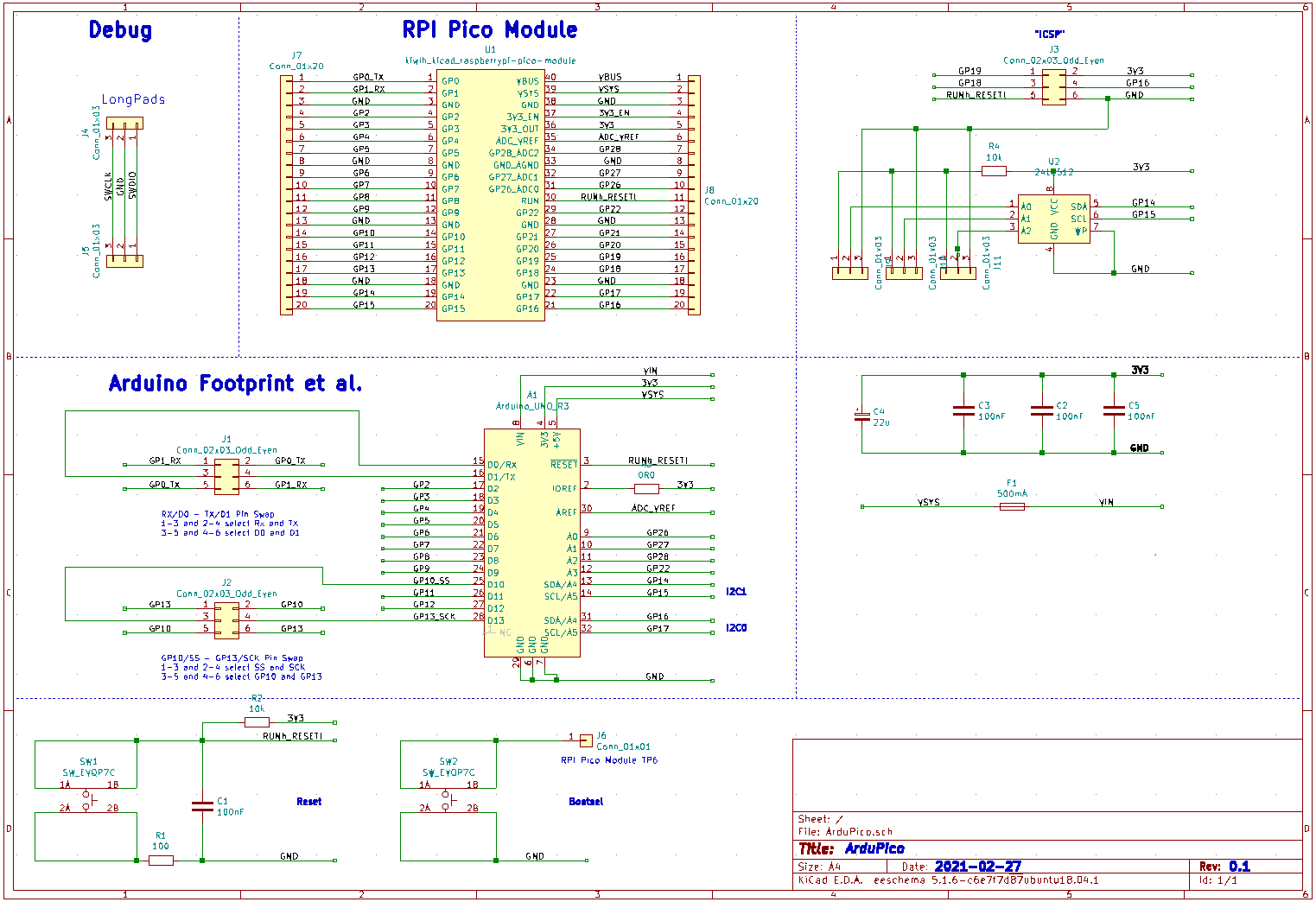Image resolution: width=1316 pixels, height=902 pixels.
Task: Click the "RX/D0 - TX/D1 Pin Swap" note
Action: click(x=218, y=514)
